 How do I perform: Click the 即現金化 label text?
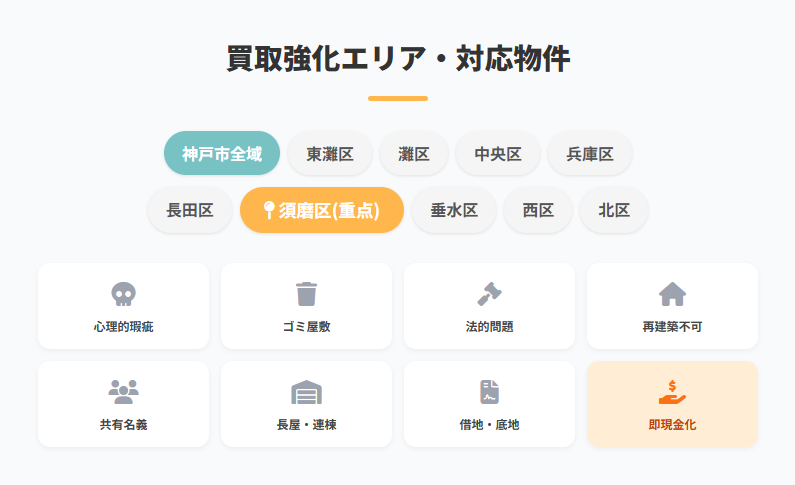[672, 425]
